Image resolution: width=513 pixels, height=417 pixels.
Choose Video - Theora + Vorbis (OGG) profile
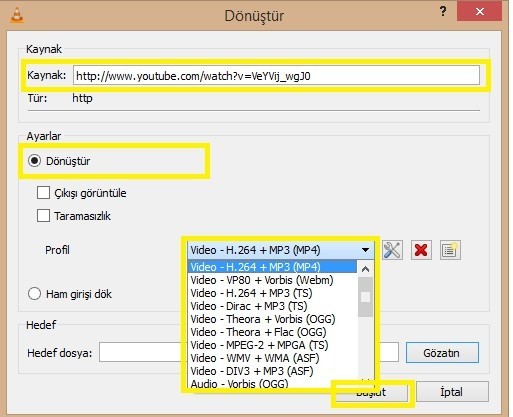coord(272,319)
